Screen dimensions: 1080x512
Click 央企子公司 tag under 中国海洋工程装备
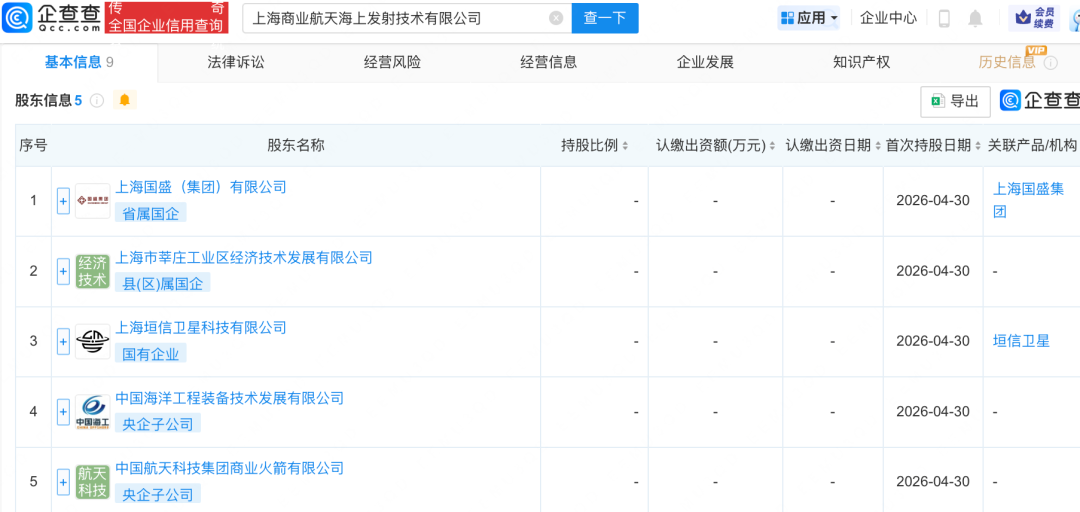158,423
